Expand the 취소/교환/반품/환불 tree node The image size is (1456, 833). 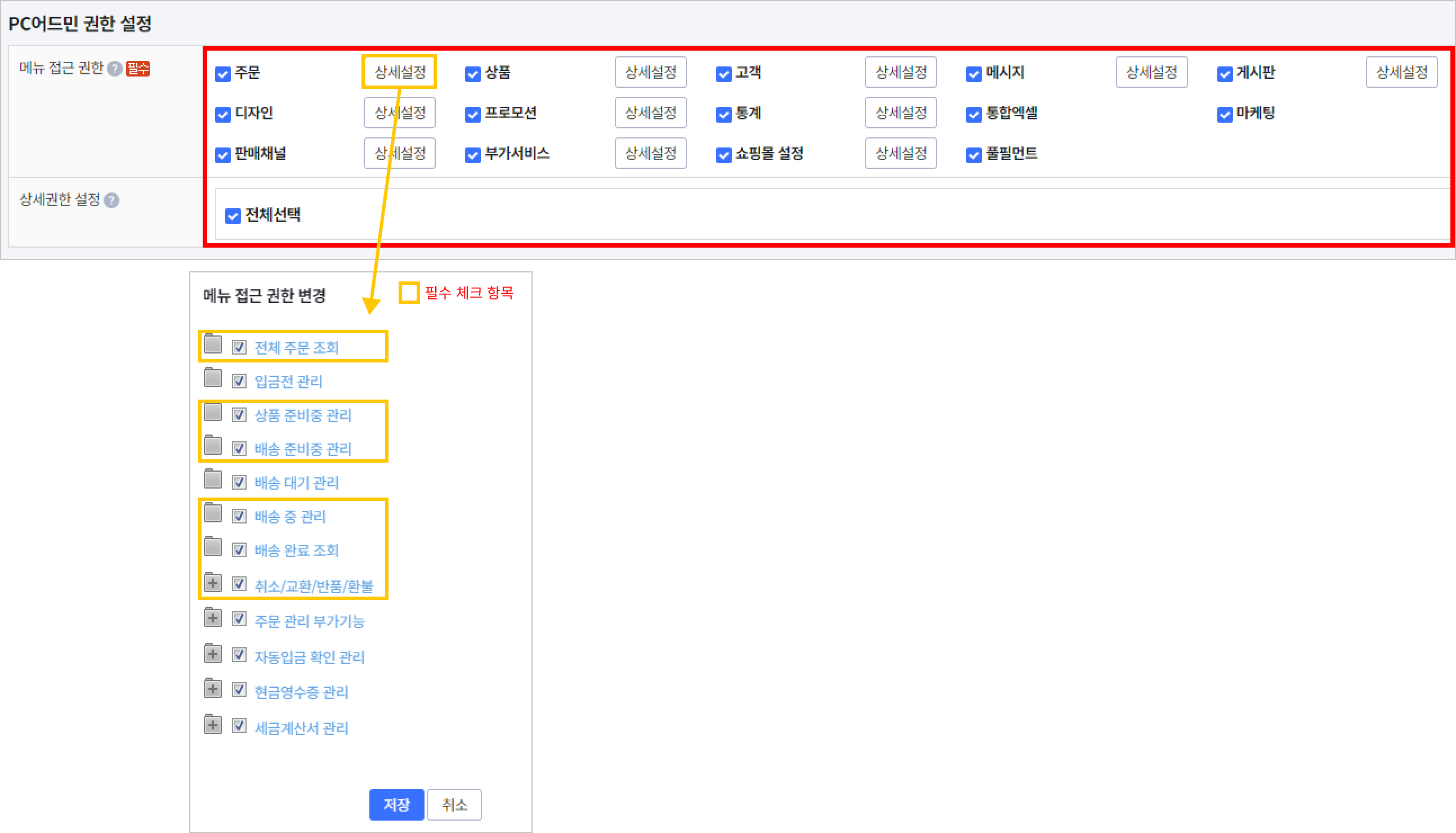pyautogui.click(x=213, y=583)
